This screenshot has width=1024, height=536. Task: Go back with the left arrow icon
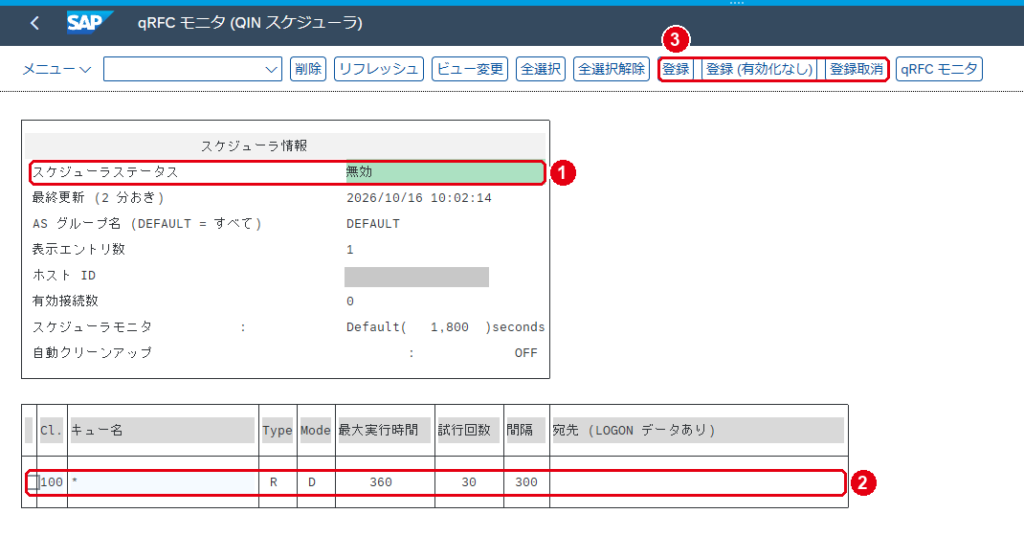point(35,24)
